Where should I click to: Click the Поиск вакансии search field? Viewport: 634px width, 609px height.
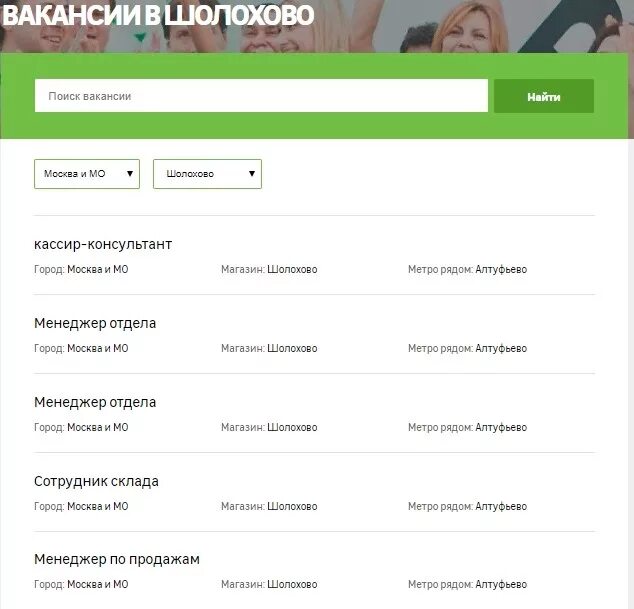point(261,96)
